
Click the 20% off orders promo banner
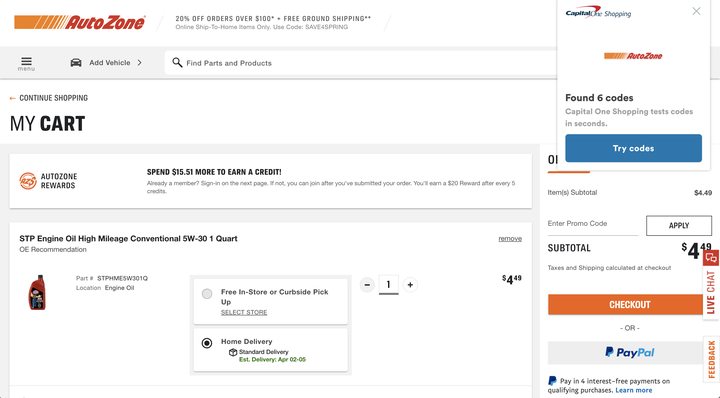click(273, 22)
